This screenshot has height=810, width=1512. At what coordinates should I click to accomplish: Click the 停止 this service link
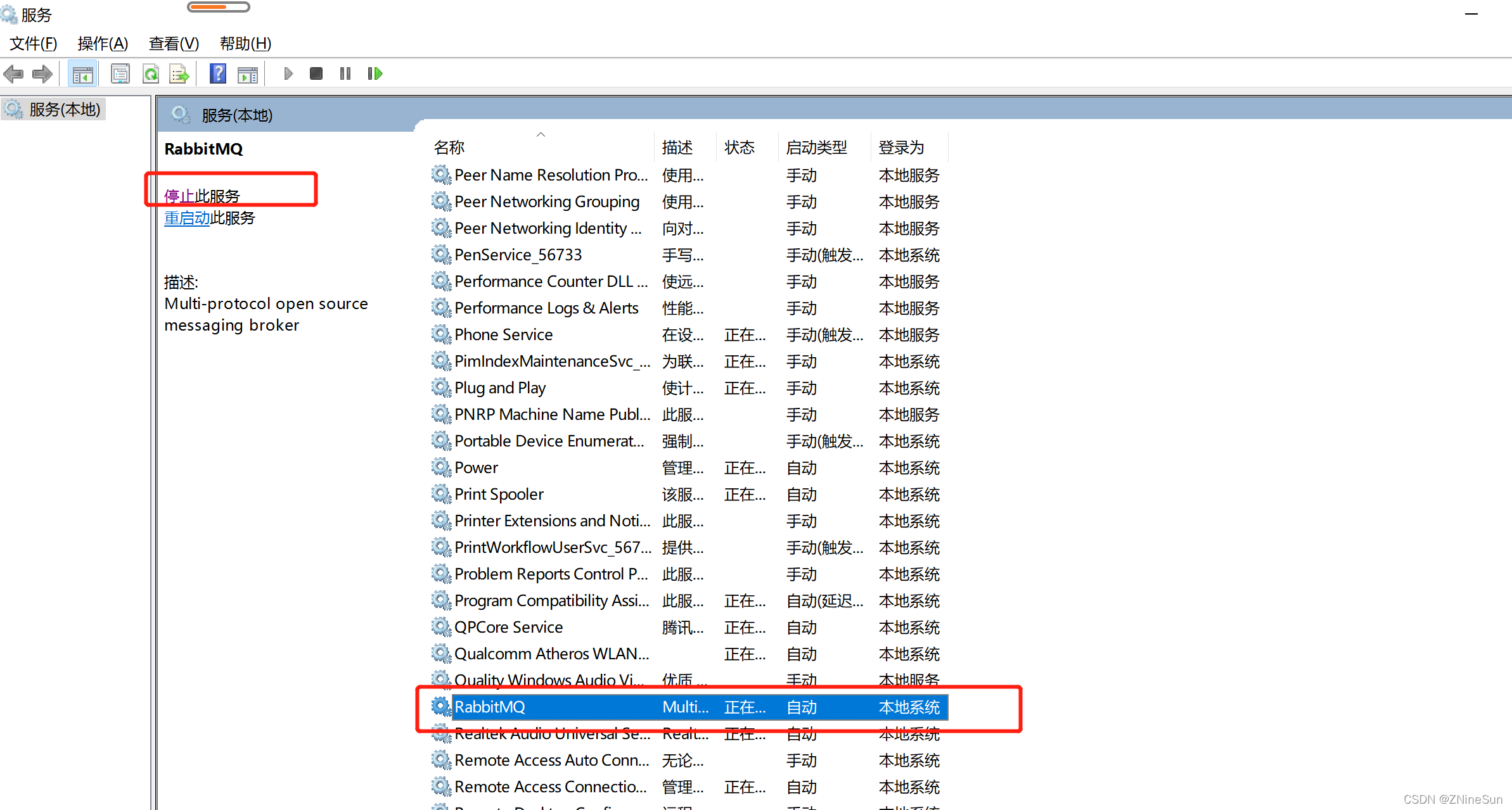pyautogui.click(x=179, y=196)
